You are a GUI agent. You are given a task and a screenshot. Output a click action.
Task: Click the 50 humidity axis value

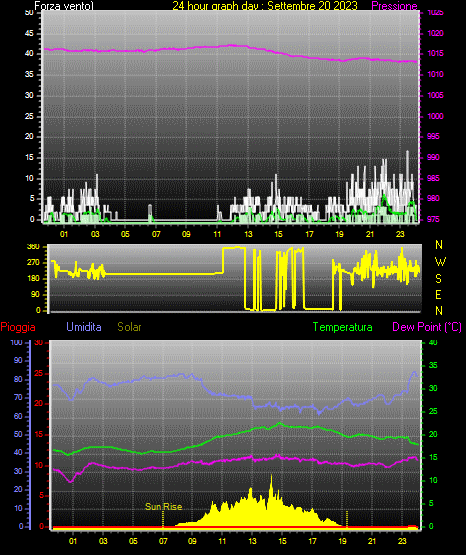(x=18, y=434)
